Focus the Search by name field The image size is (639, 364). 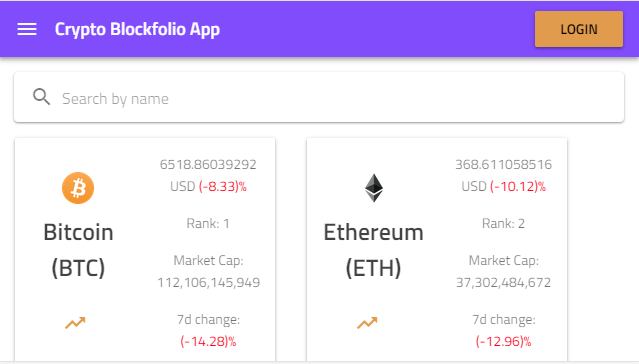tap(319, 97)
